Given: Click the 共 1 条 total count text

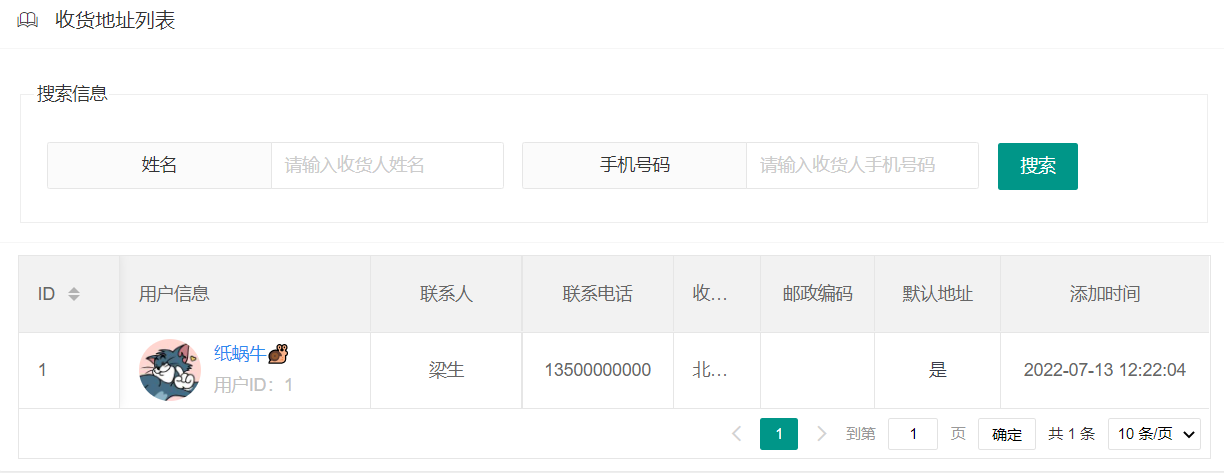Looking at the screenshot, I should 1072,434.
